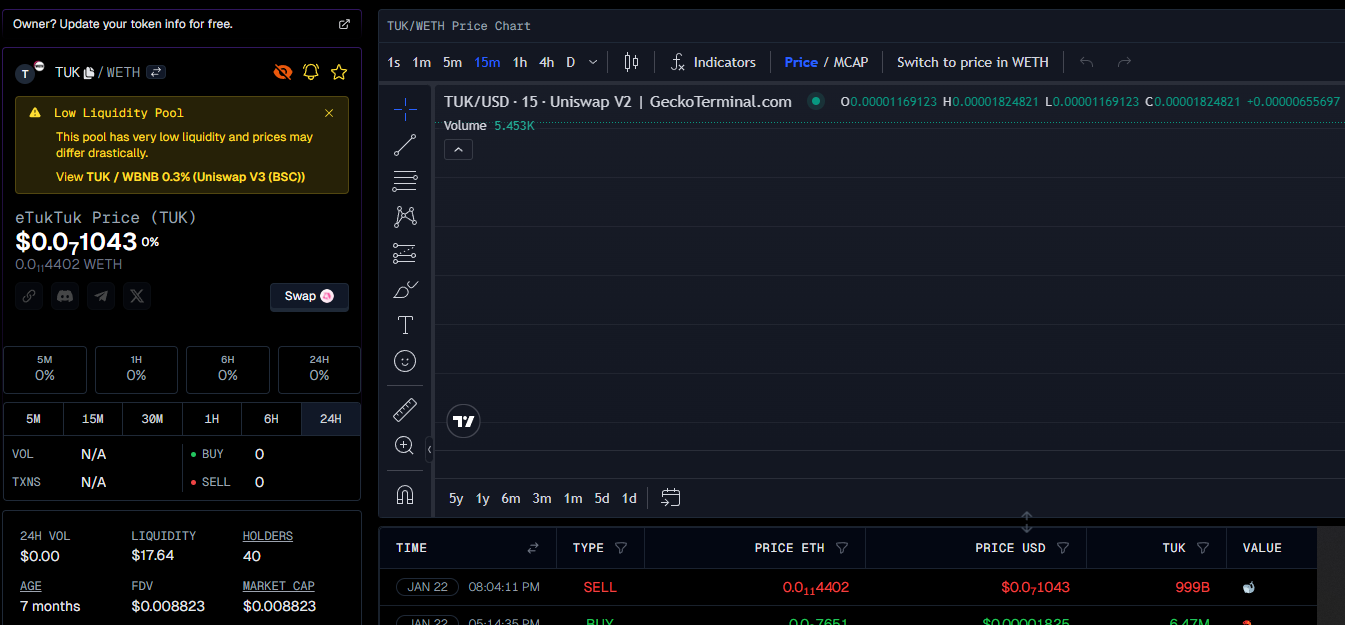Image resolution: width=1345 pixels, height=625 pixels.
Task: Open the chart timeframe dropdown arrow
Action: pyautogui.click(x=593, y=62)
